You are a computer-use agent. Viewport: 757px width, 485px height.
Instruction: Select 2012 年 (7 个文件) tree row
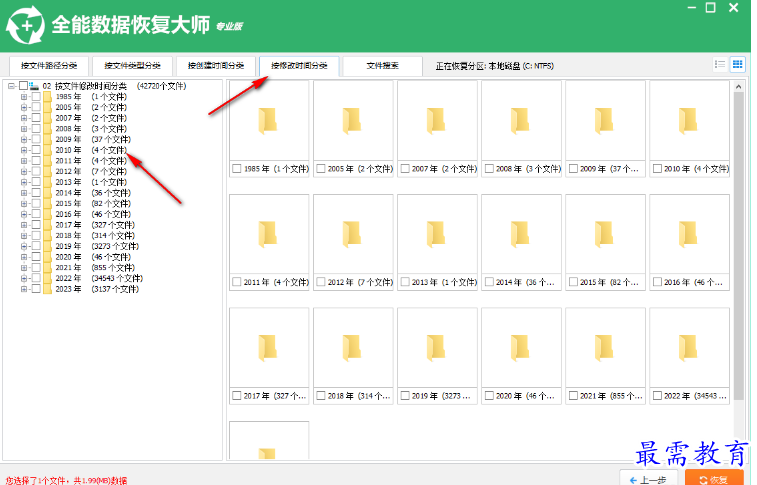(x=91, y=171)
